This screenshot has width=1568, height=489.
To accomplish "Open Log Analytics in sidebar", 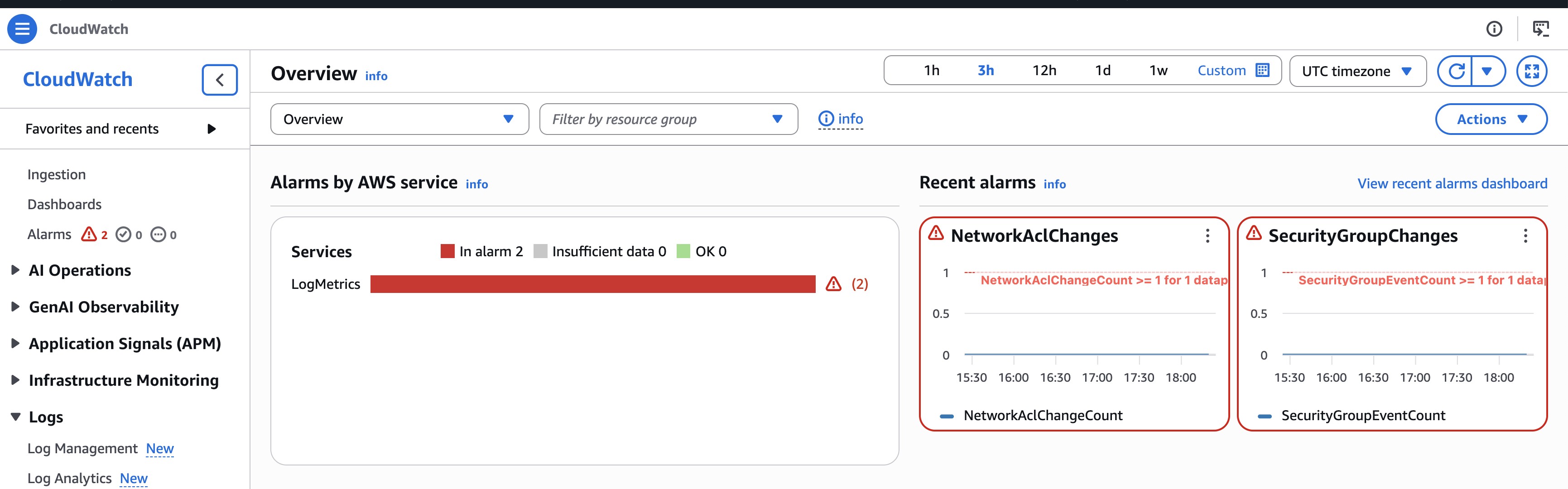I will tap(69, 479).
